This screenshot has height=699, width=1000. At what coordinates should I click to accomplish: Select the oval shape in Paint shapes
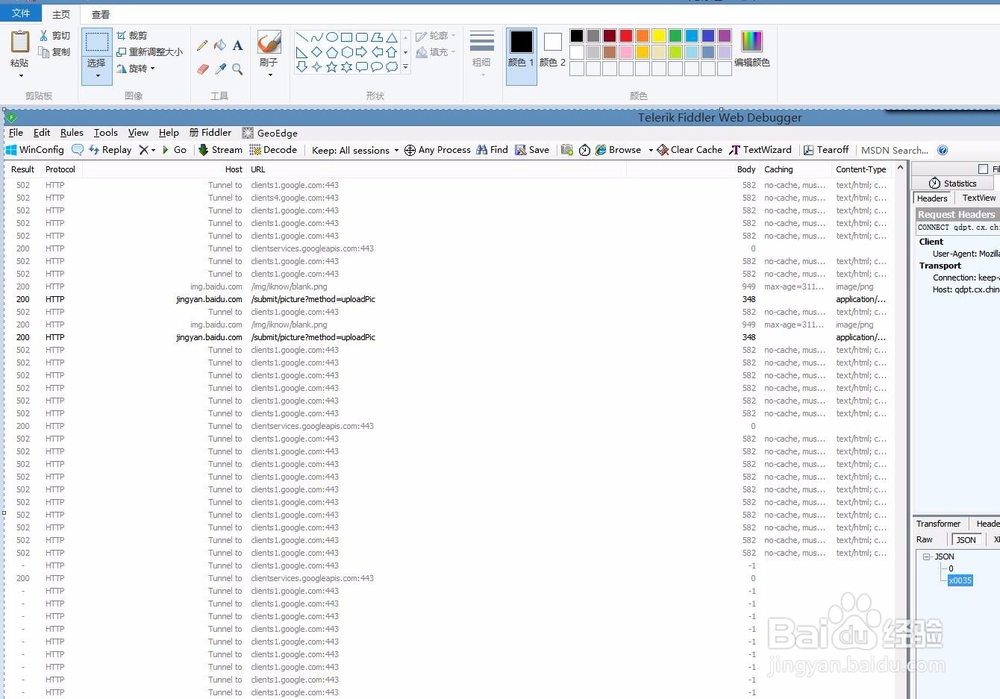[x=332, y=37]
